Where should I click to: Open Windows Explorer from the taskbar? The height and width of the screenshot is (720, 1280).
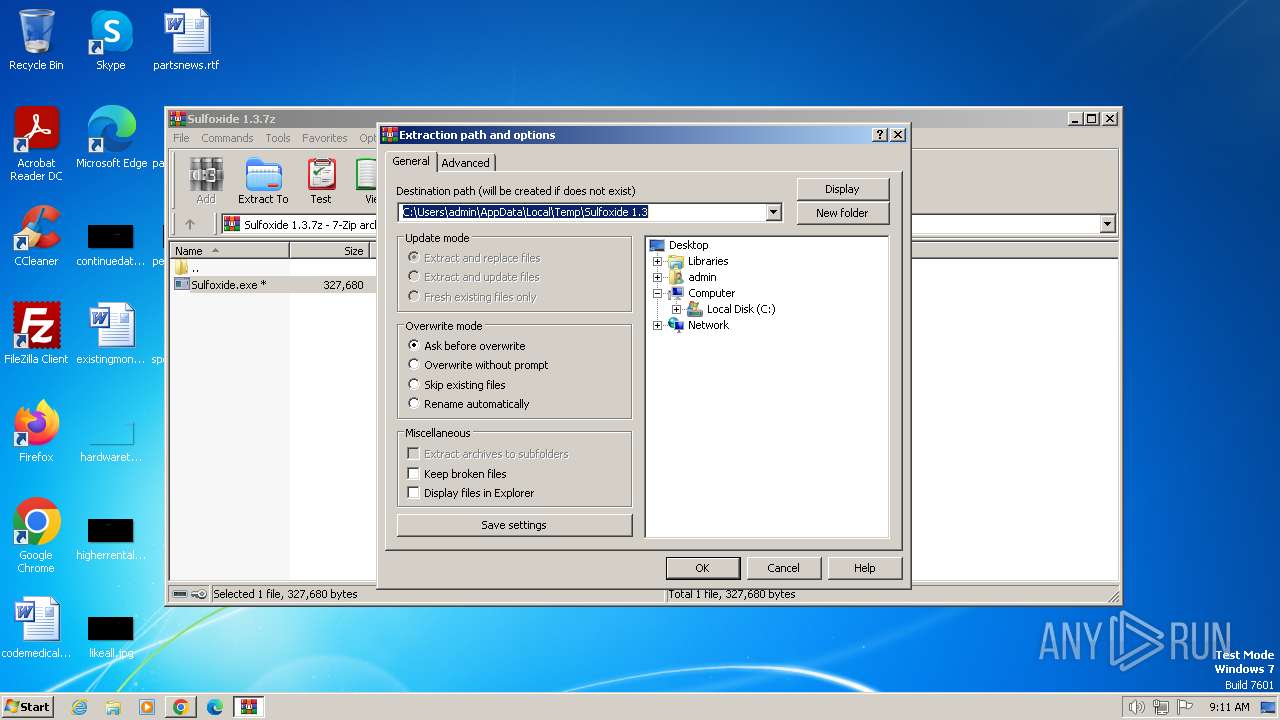[113, 707]
